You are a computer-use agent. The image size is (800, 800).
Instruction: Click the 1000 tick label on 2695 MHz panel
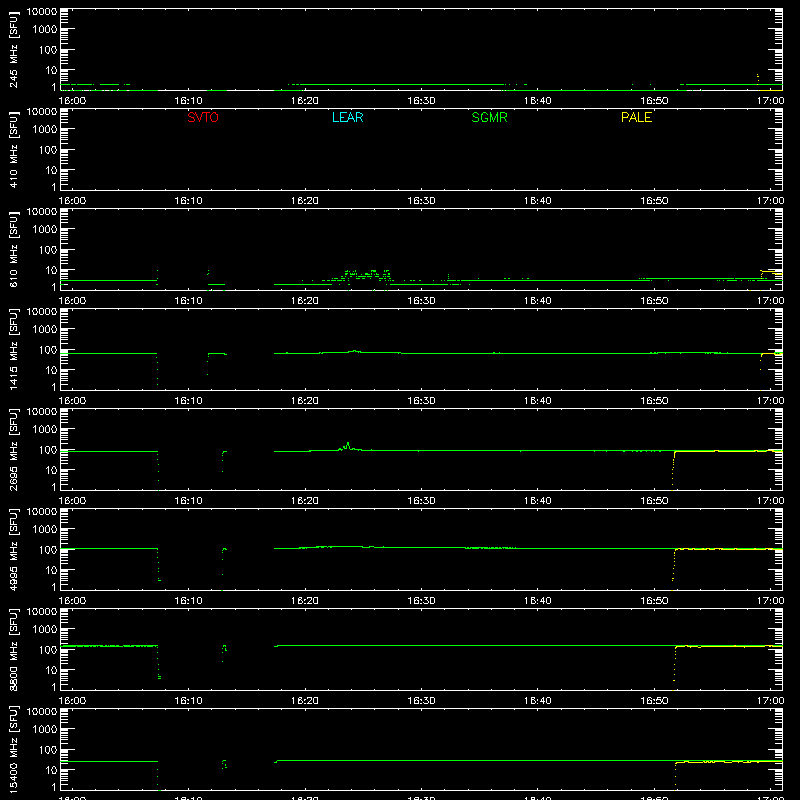(45, 430)
